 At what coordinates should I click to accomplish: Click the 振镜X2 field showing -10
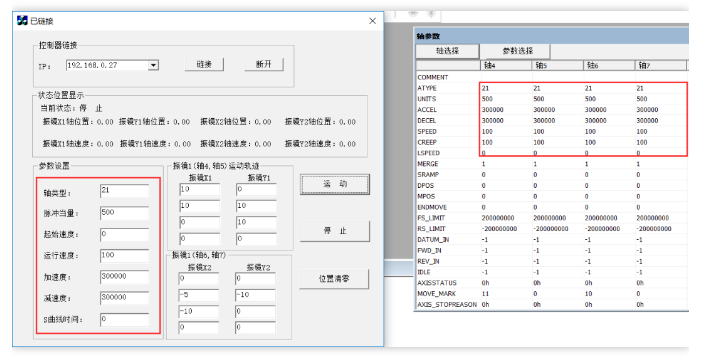coord(198,311)
